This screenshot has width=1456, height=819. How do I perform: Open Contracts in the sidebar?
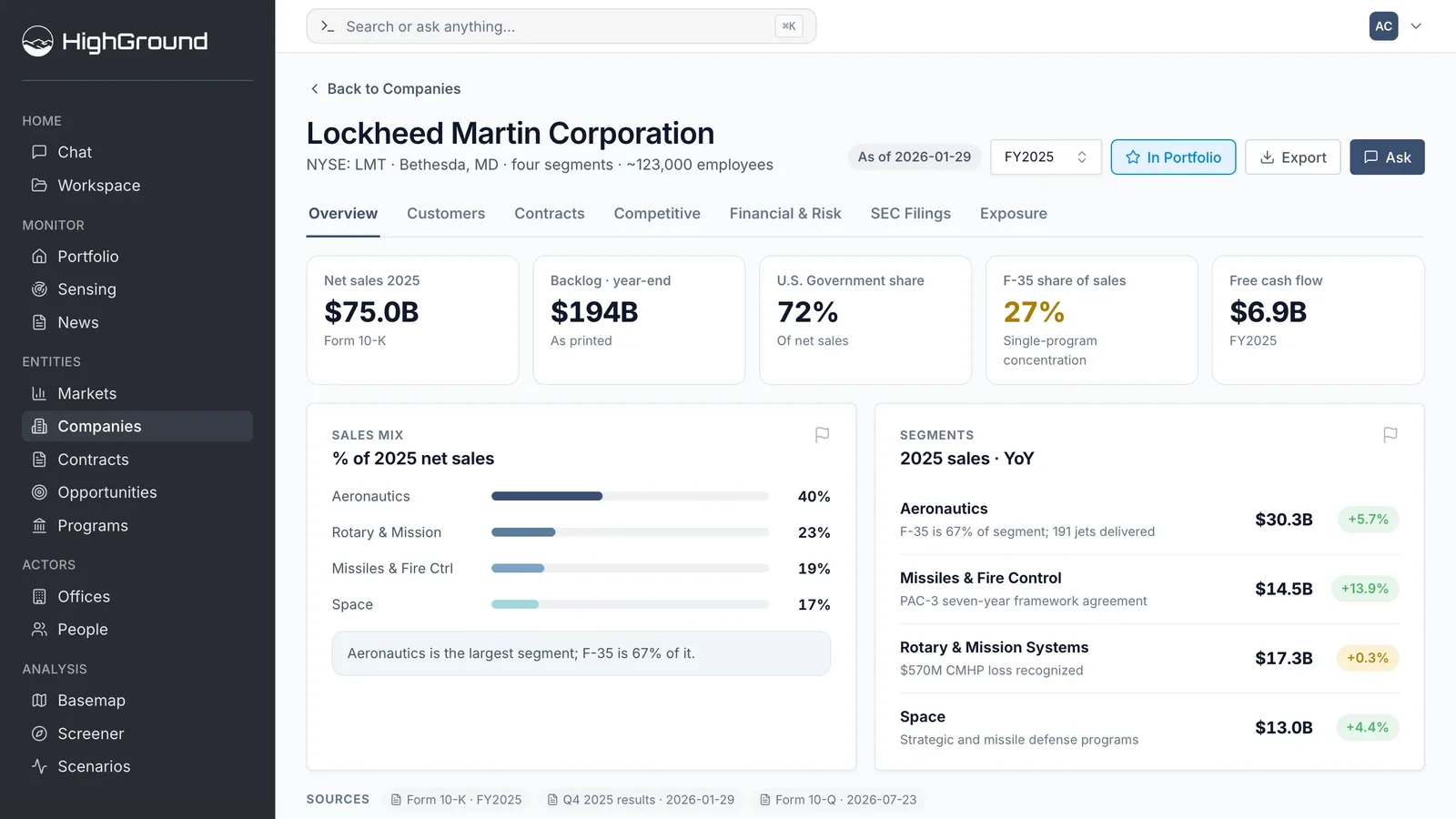coord(137,460)
